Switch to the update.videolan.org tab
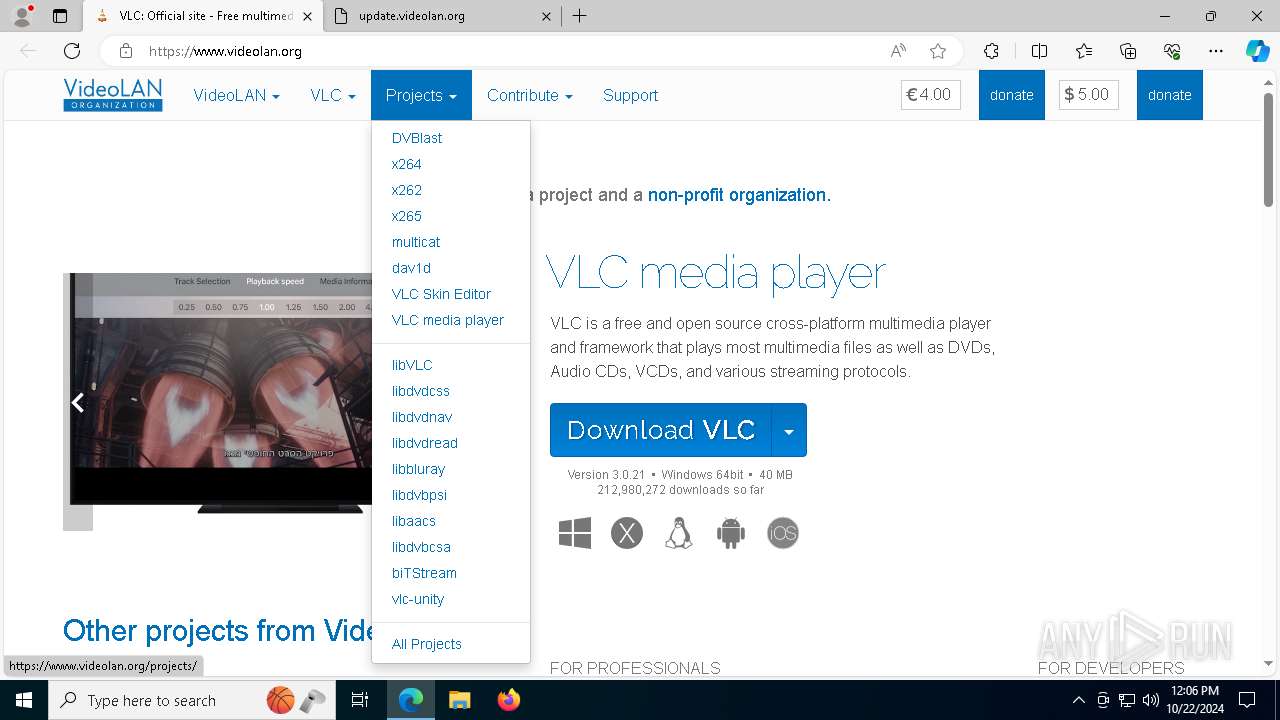Viewport: 1280px width, 720px height. (x=443, y=16)
